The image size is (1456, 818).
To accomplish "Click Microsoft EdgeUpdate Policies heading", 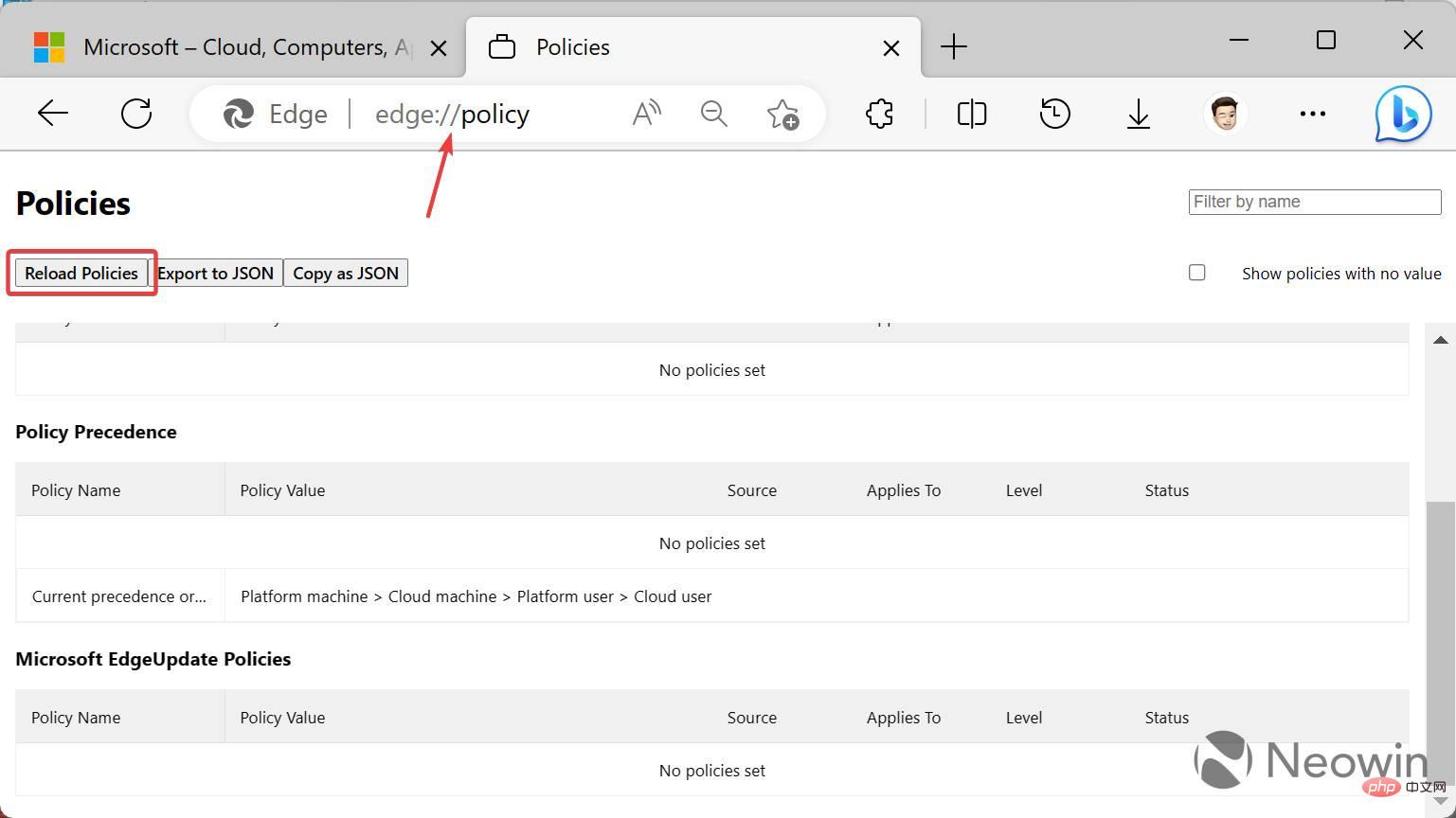I will pyautogui.click(x=153, y=659).
